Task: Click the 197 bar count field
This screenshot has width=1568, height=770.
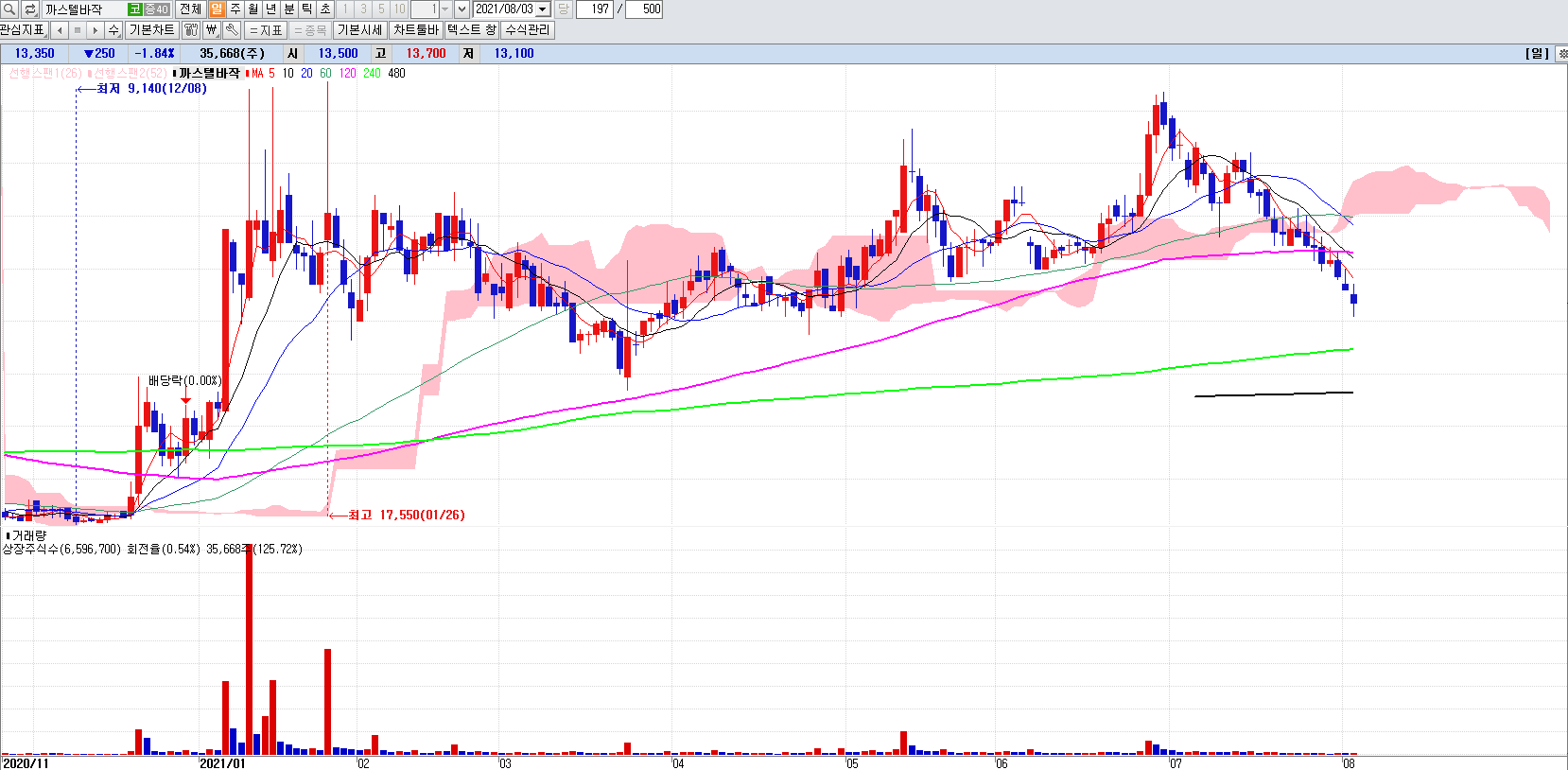Action: tap(595, 9)
